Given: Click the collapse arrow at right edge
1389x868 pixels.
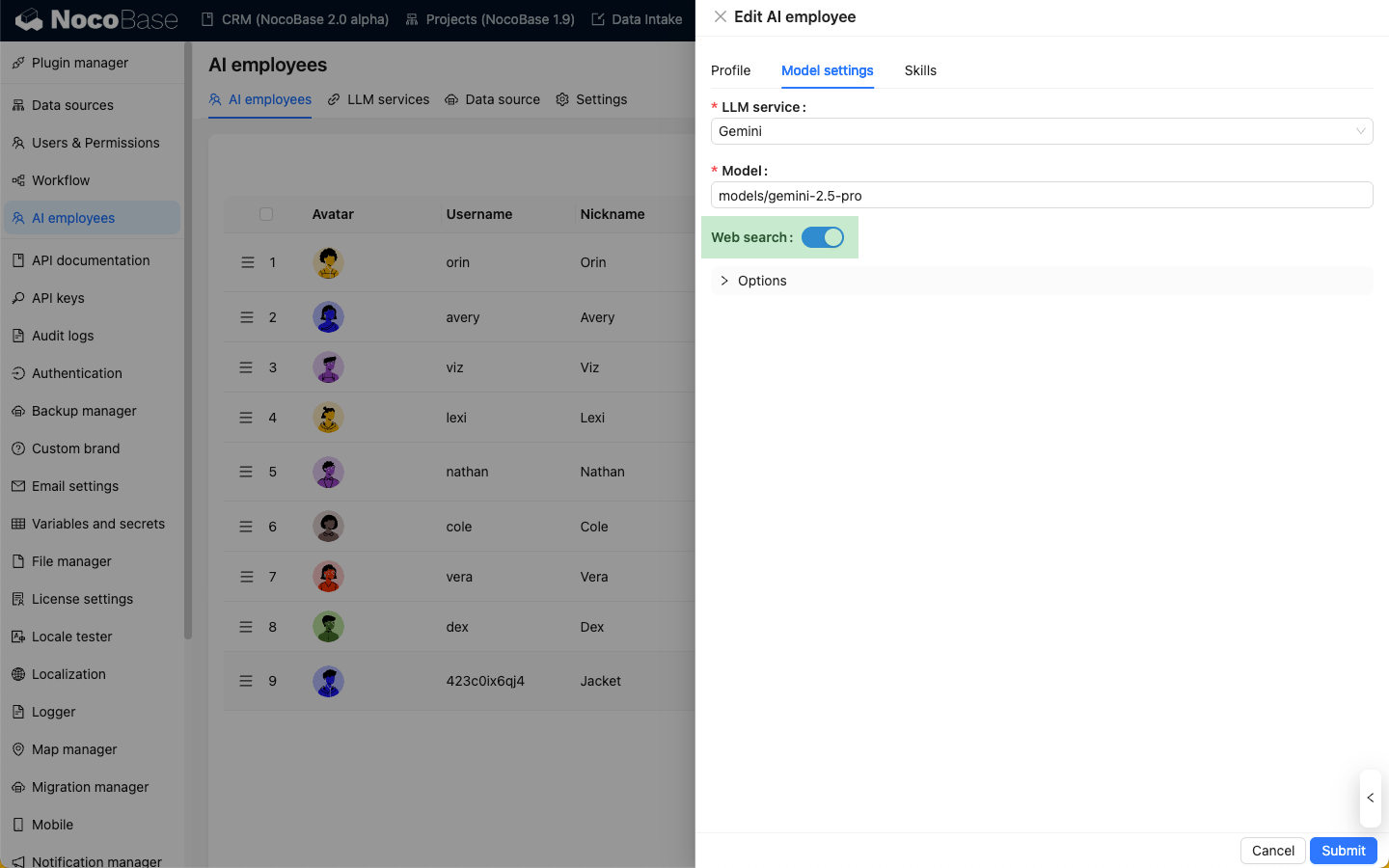Looking at the screenshot, I should click(1370, 798).
